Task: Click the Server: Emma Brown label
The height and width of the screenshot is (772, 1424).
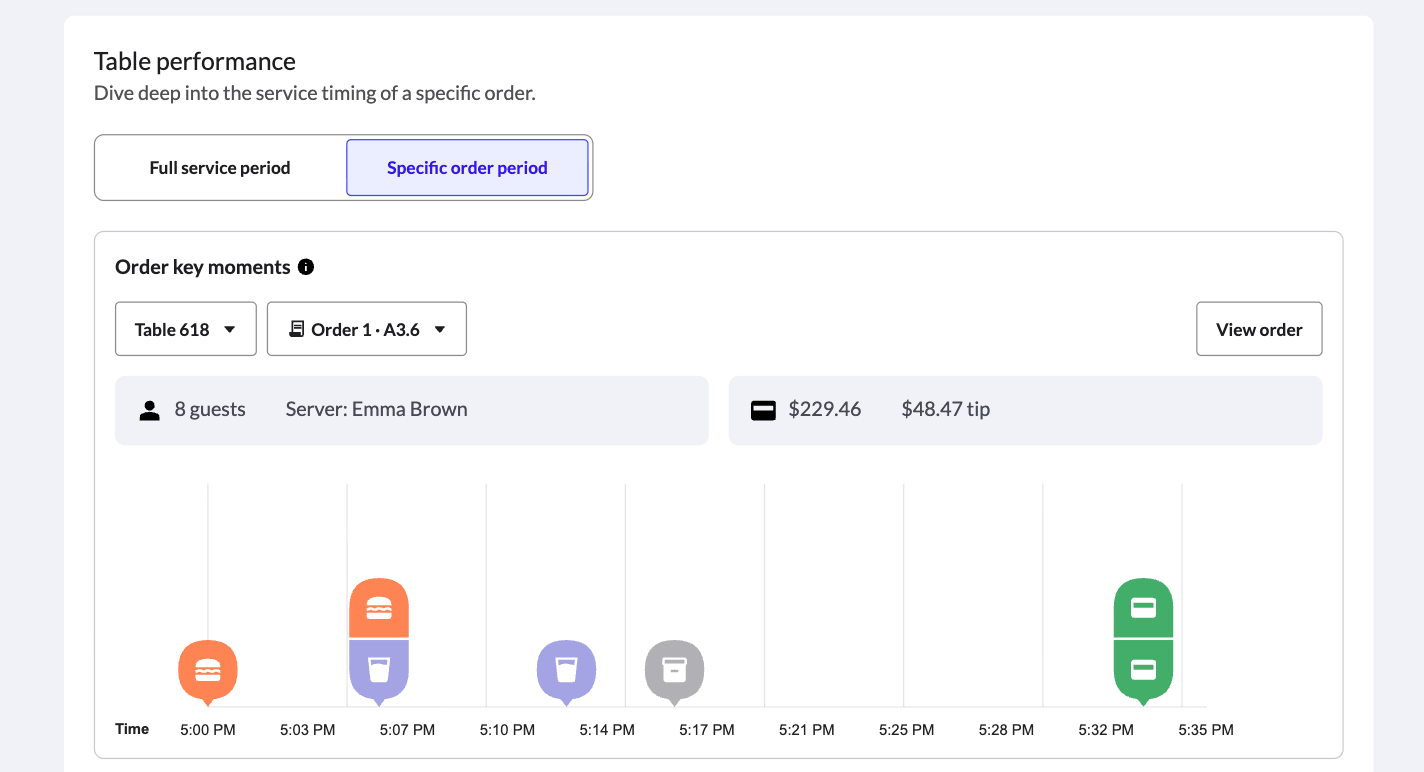Action: (x=376, y=409)
